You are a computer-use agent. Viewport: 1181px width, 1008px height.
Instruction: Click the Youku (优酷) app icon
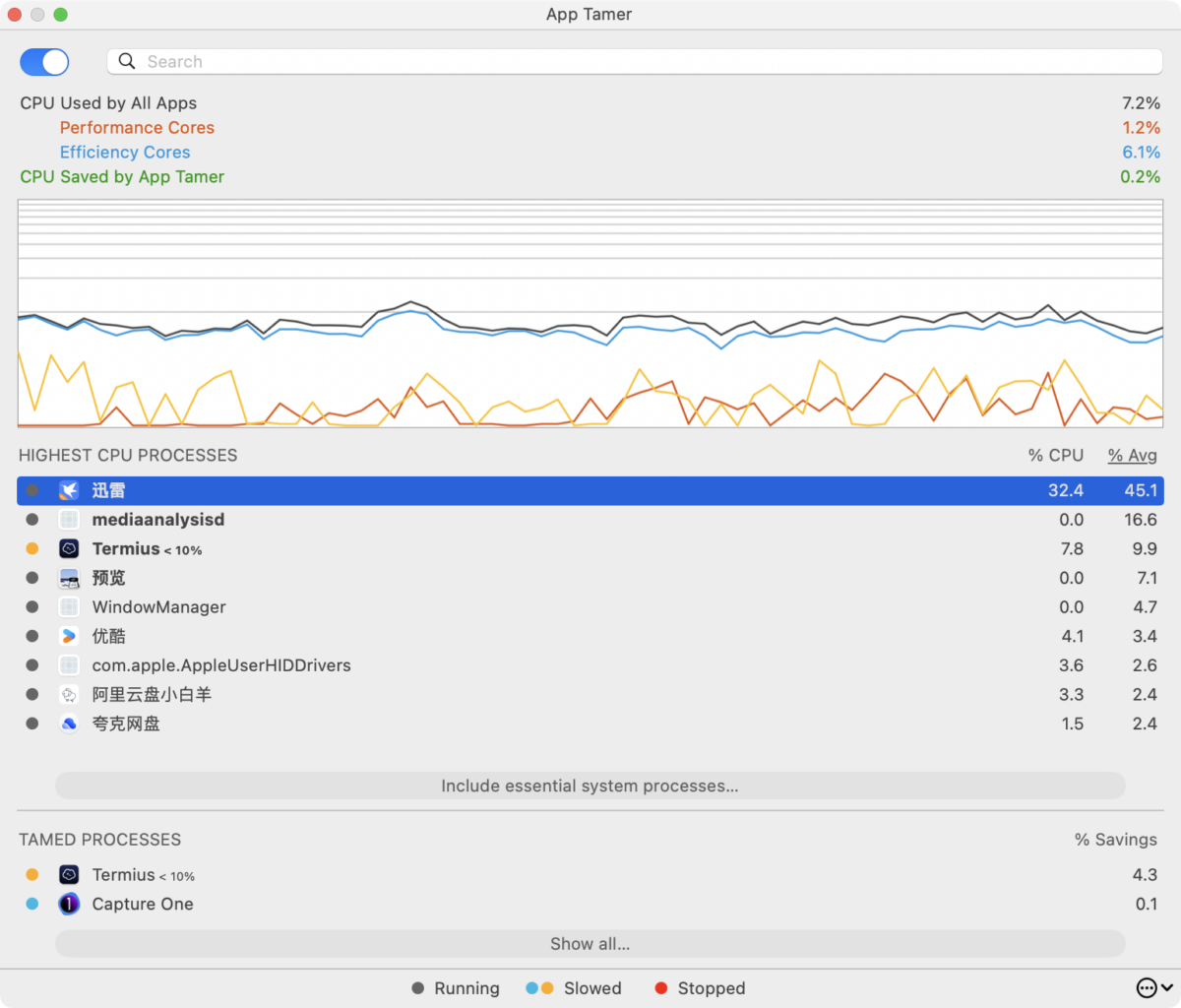[x=68, y=636]
